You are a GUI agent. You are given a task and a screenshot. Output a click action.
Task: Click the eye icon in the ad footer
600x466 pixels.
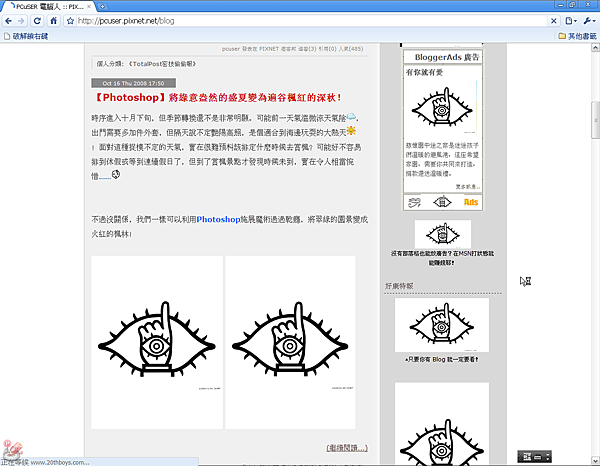coord(442,202)
